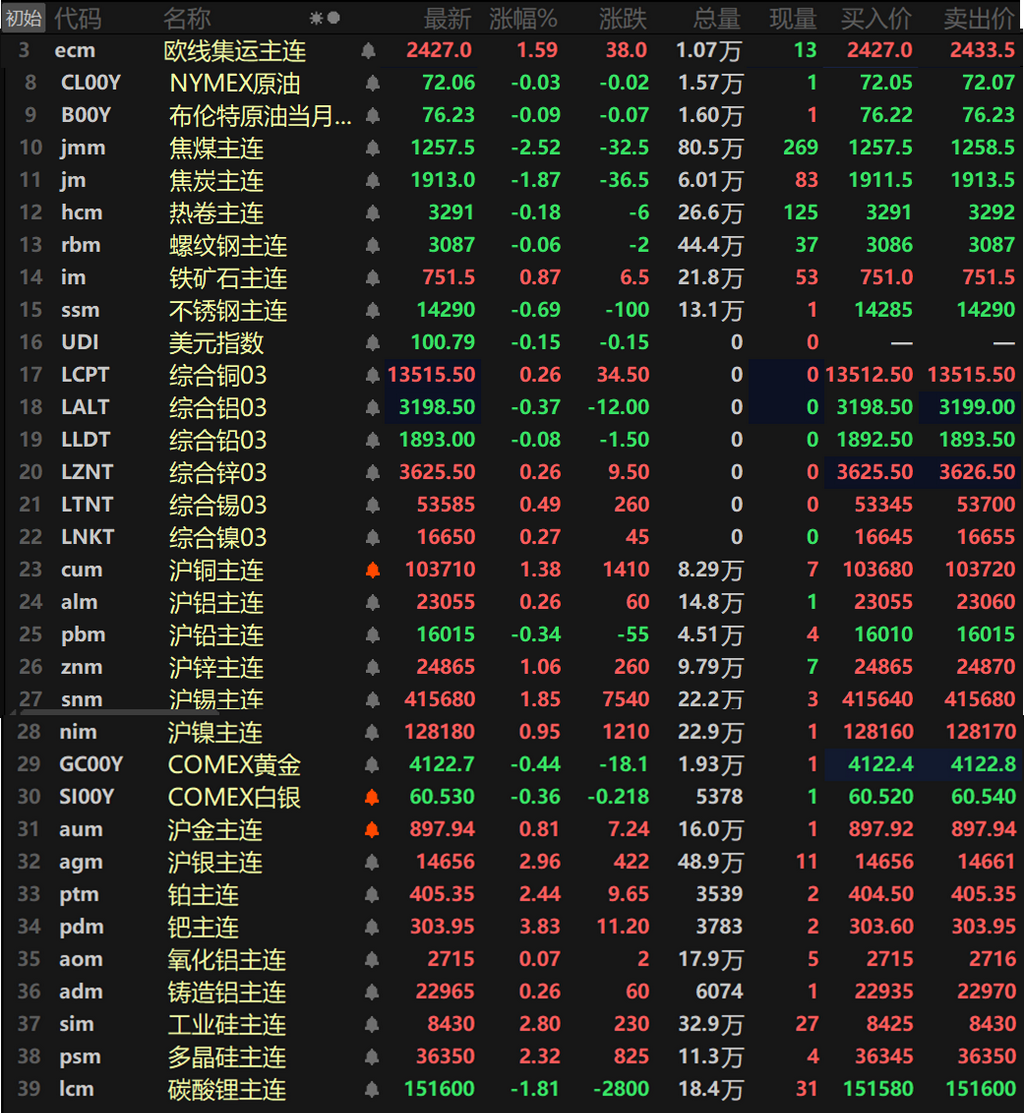Viewport: 1024px width, 1113px height.
Task: Select the 综合铅03 name cell
Action: coord(218,440)
